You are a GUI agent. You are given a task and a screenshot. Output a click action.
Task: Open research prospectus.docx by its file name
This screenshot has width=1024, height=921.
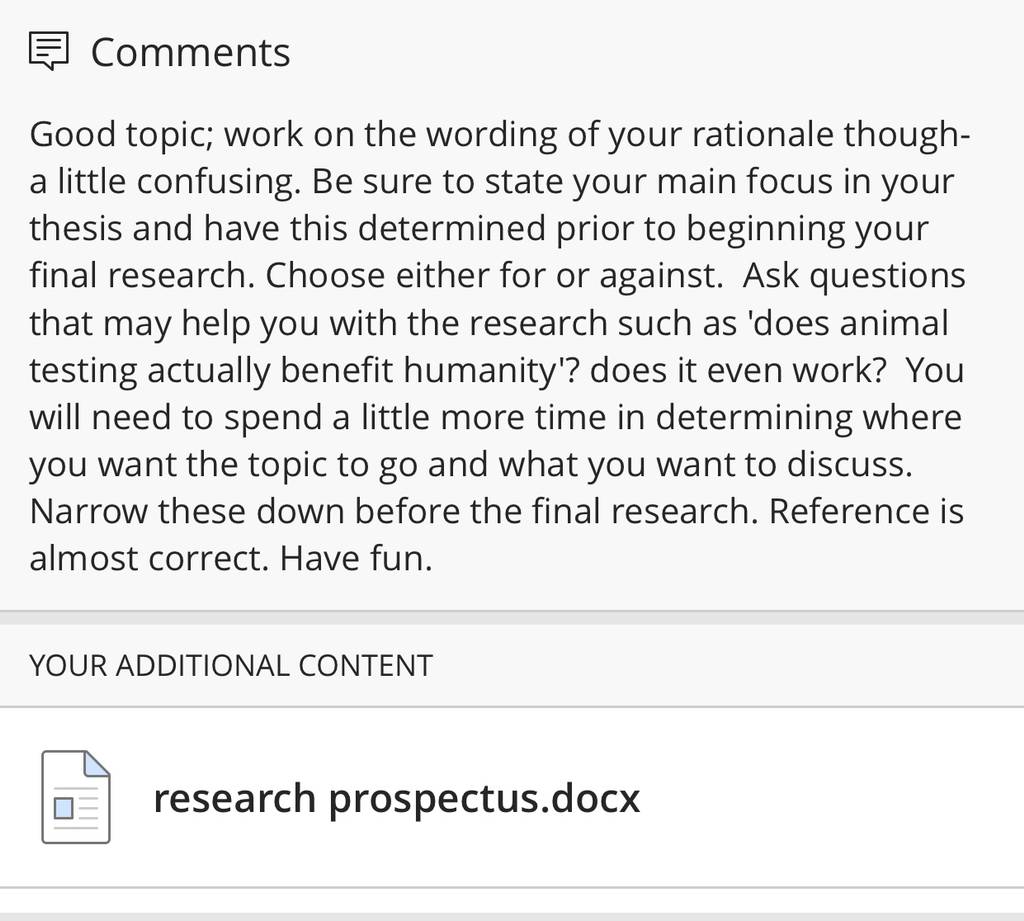396,798
